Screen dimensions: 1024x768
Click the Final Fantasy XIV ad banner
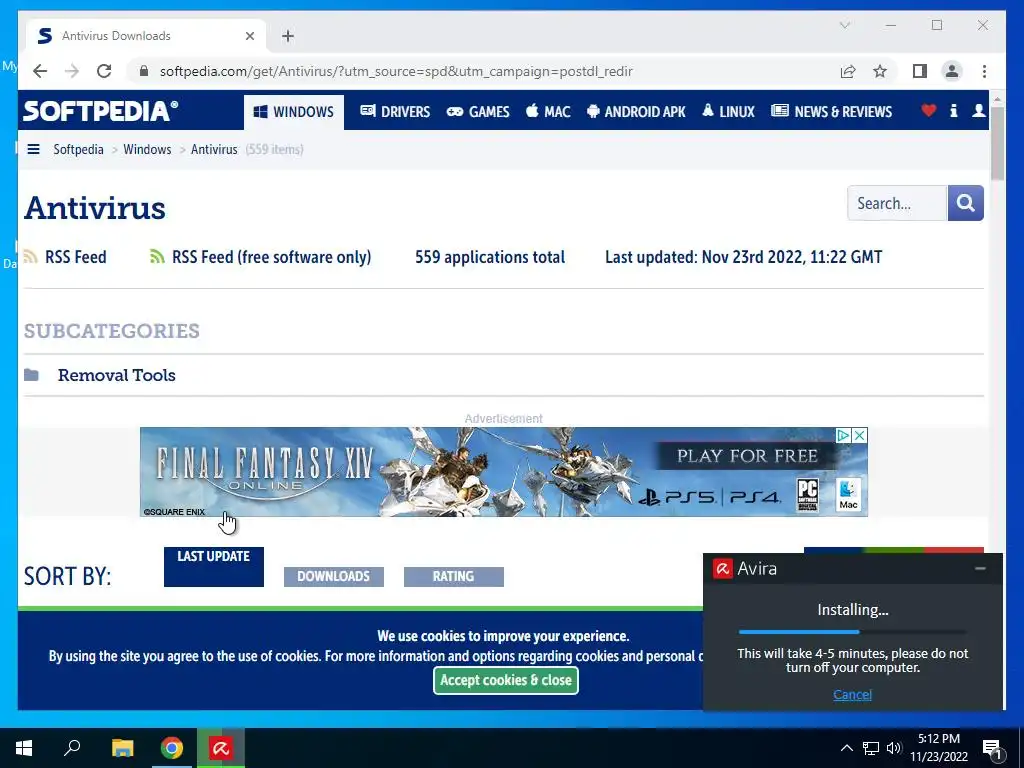tap(504, 472)
